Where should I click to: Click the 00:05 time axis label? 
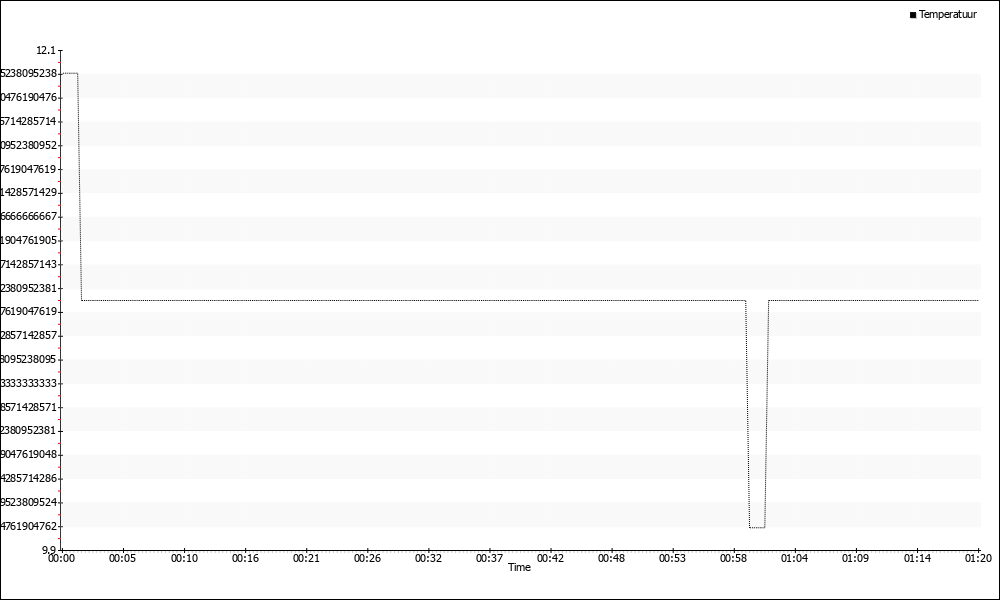[122, 559]
